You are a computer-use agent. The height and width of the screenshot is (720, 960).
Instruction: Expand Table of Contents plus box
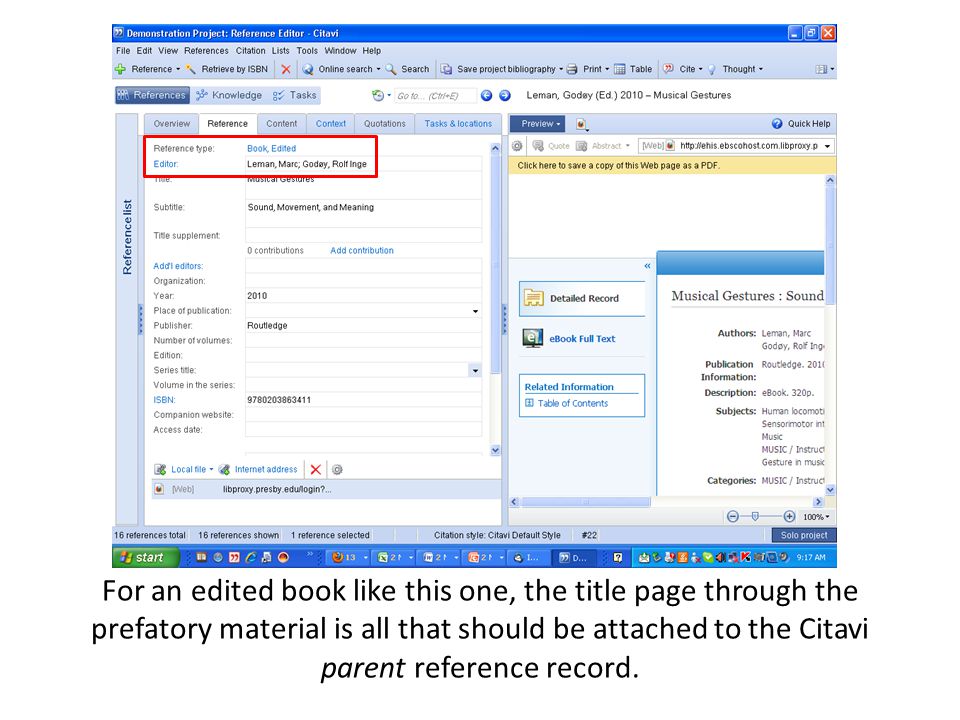530,403
